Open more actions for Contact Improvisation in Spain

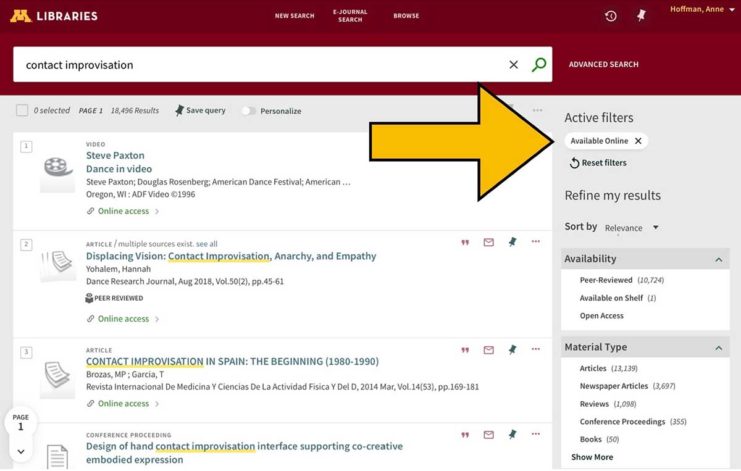point(536,350)
